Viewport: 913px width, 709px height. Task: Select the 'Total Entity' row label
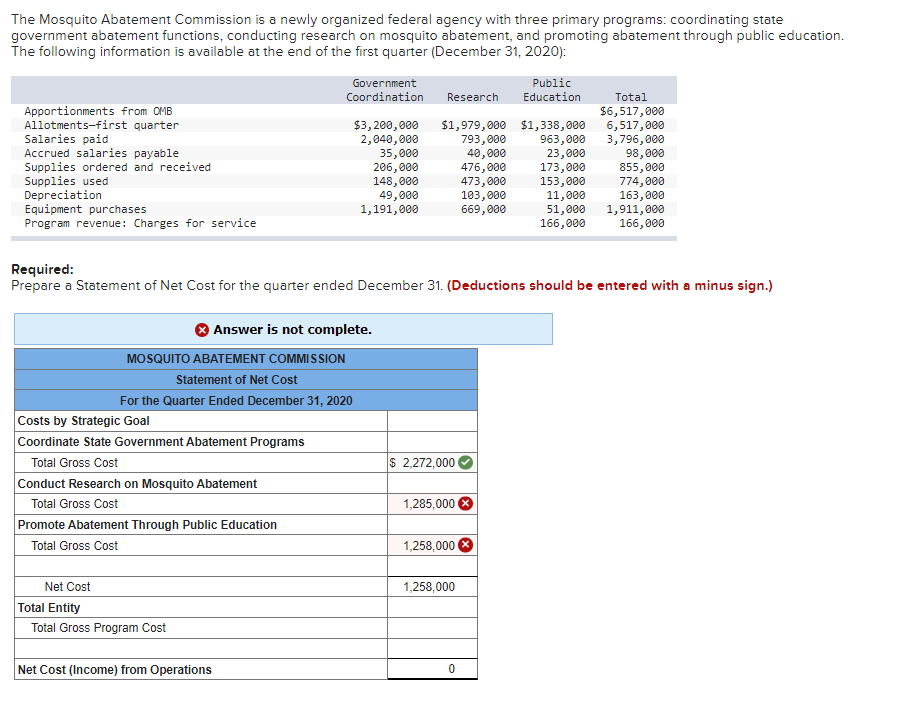tap(49, 607)
